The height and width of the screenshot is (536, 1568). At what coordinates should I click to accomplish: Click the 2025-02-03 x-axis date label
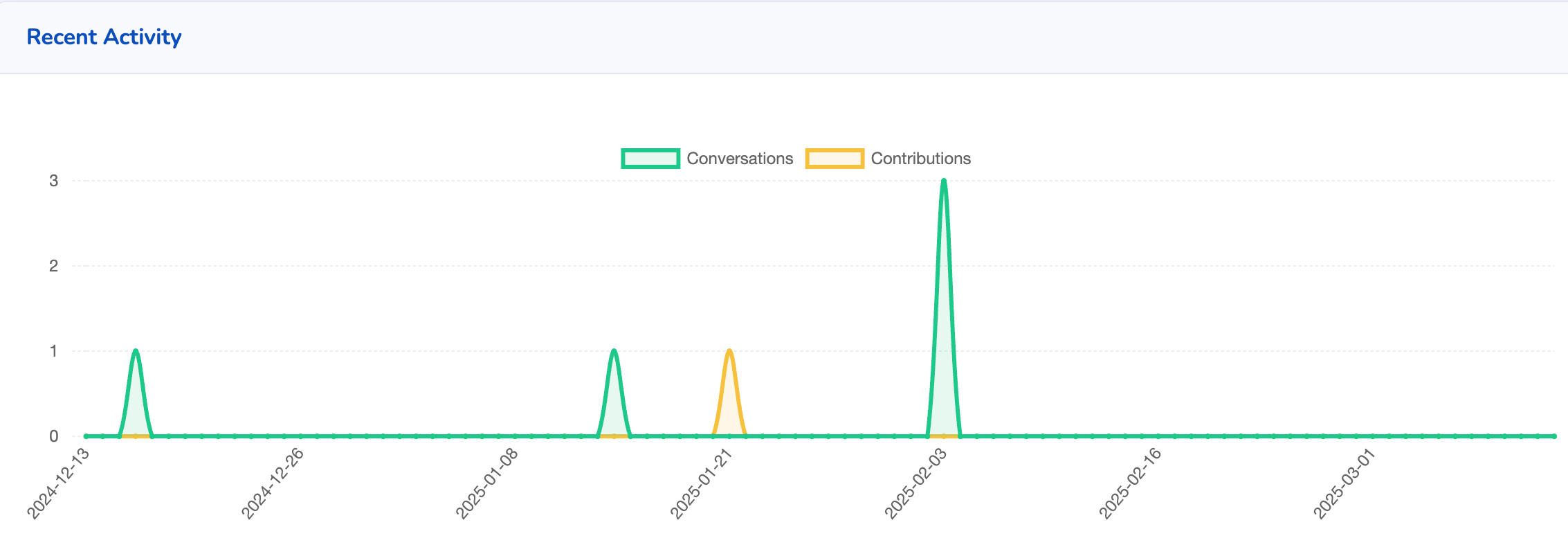[916, 482]
